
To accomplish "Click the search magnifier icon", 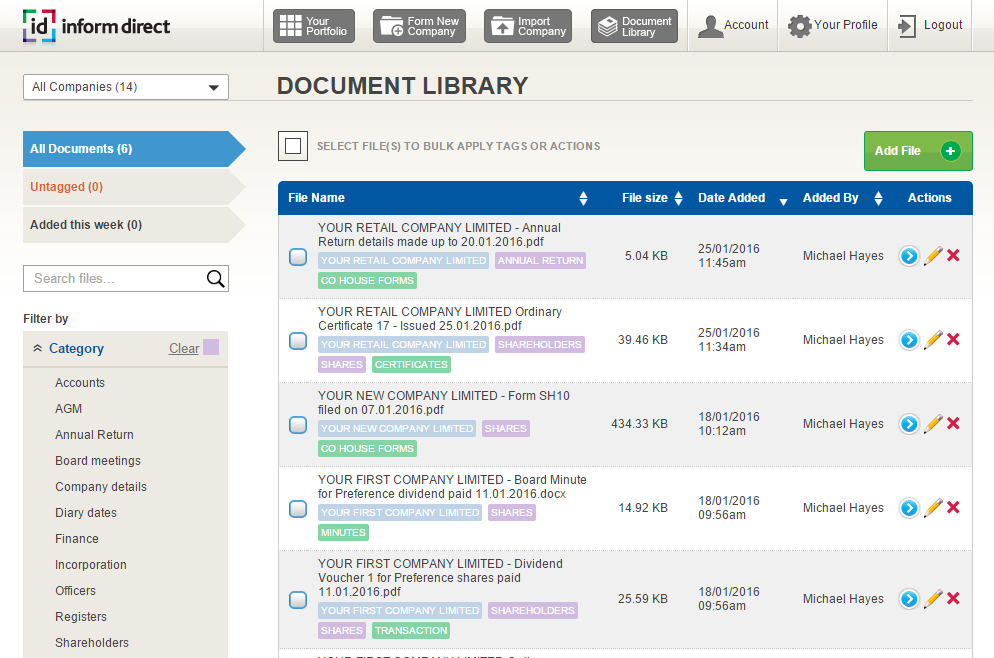I will (215, 279).
